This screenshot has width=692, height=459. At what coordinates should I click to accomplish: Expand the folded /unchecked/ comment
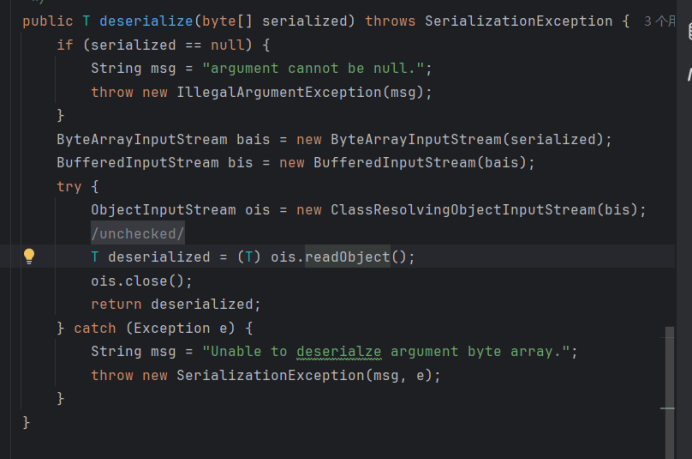point(138,233)
